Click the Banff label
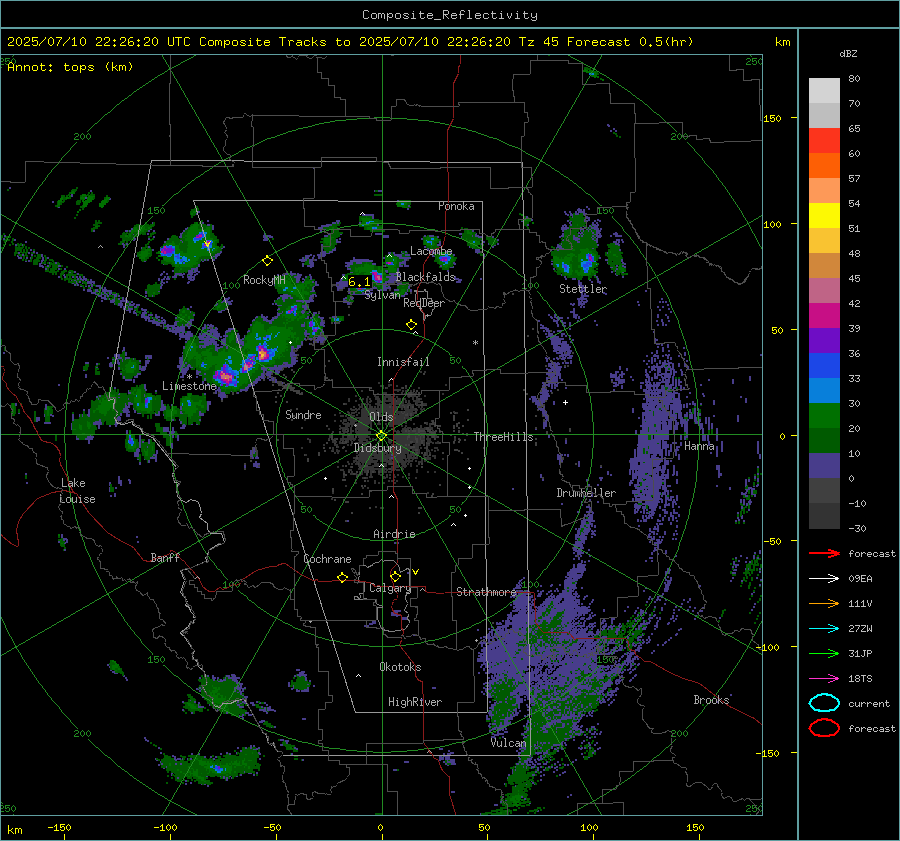This screenshot has height=841, width=900. click(165, 557)
